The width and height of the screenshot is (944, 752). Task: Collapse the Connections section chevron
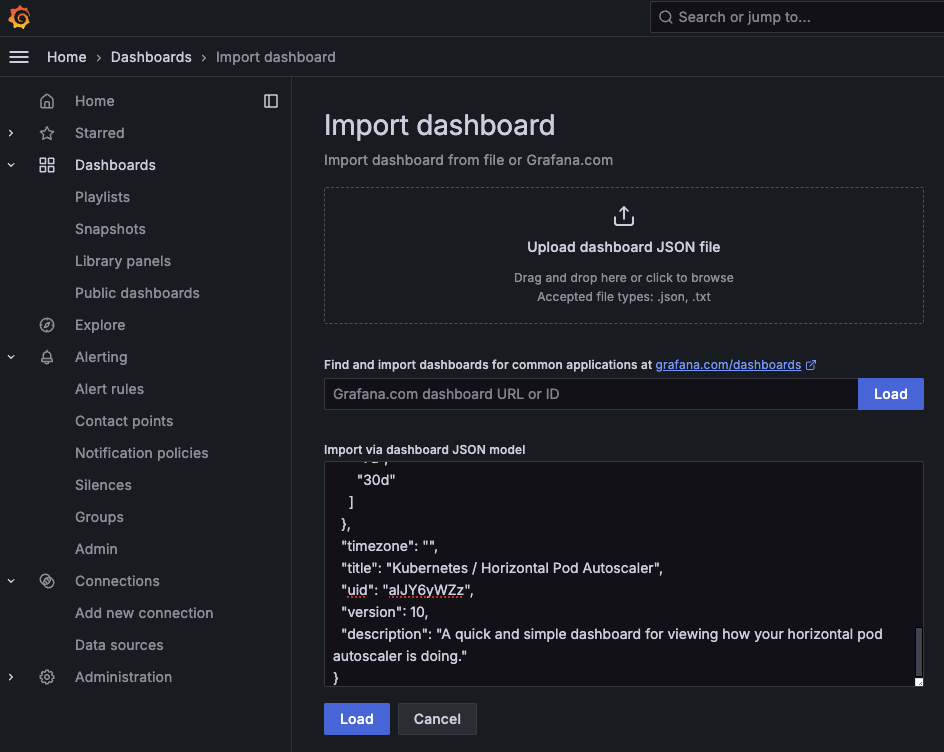(x=11, y=581)
